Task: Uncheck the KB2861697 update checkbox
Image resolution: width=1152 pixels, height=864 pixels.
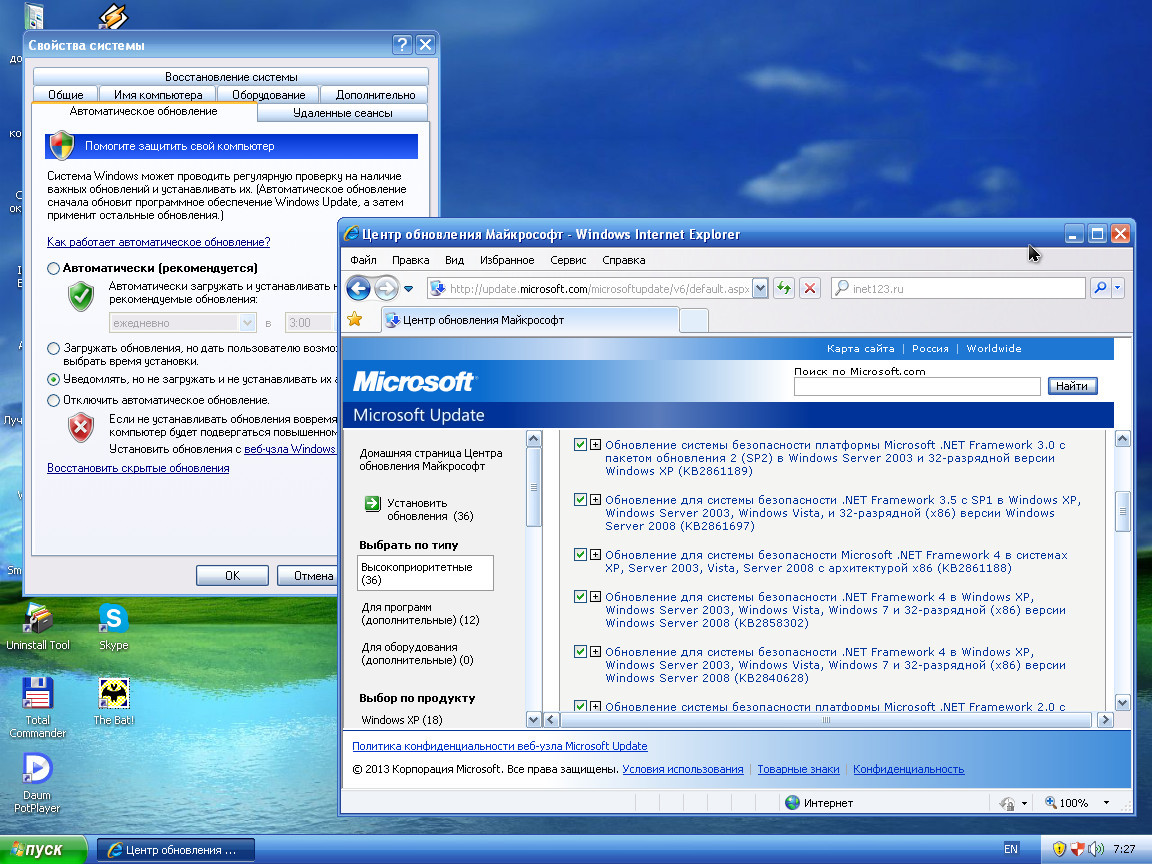Action: [x=580, y=500]
